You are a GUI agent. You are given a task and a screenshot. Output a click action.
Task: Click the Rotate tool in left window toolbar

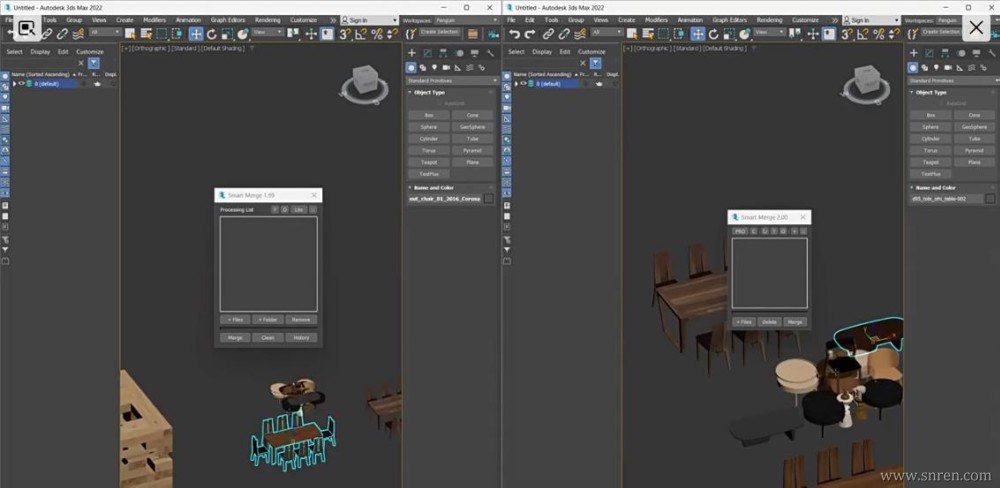pyautogui.click(x=212, y=34)
